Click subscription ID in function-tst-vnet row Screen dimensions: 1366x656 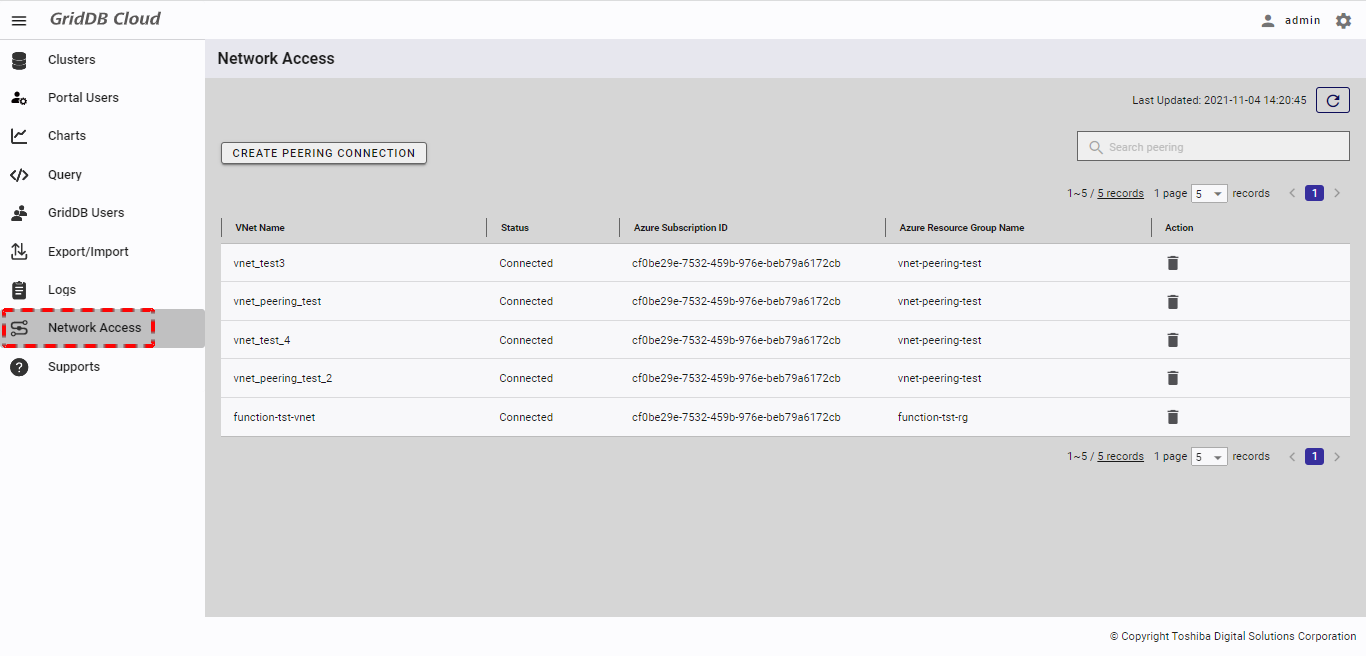(x=736, y=417)
